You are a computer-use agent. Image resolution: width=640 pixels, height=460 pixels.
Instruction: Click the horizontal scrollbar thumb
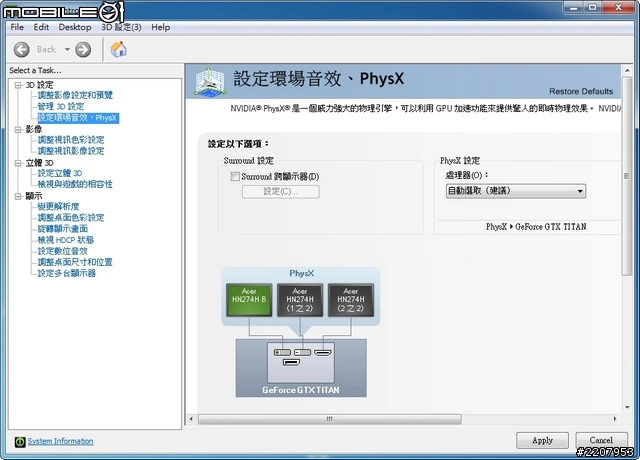(330, 419)
